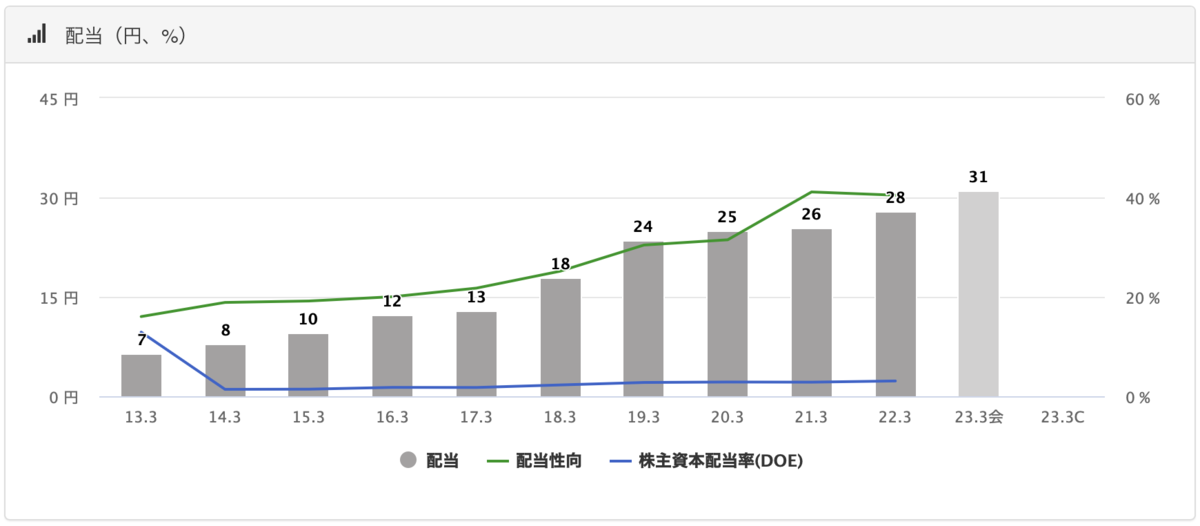
Task: Select the 15.3 dividend bar
Action: click(309, 365)
